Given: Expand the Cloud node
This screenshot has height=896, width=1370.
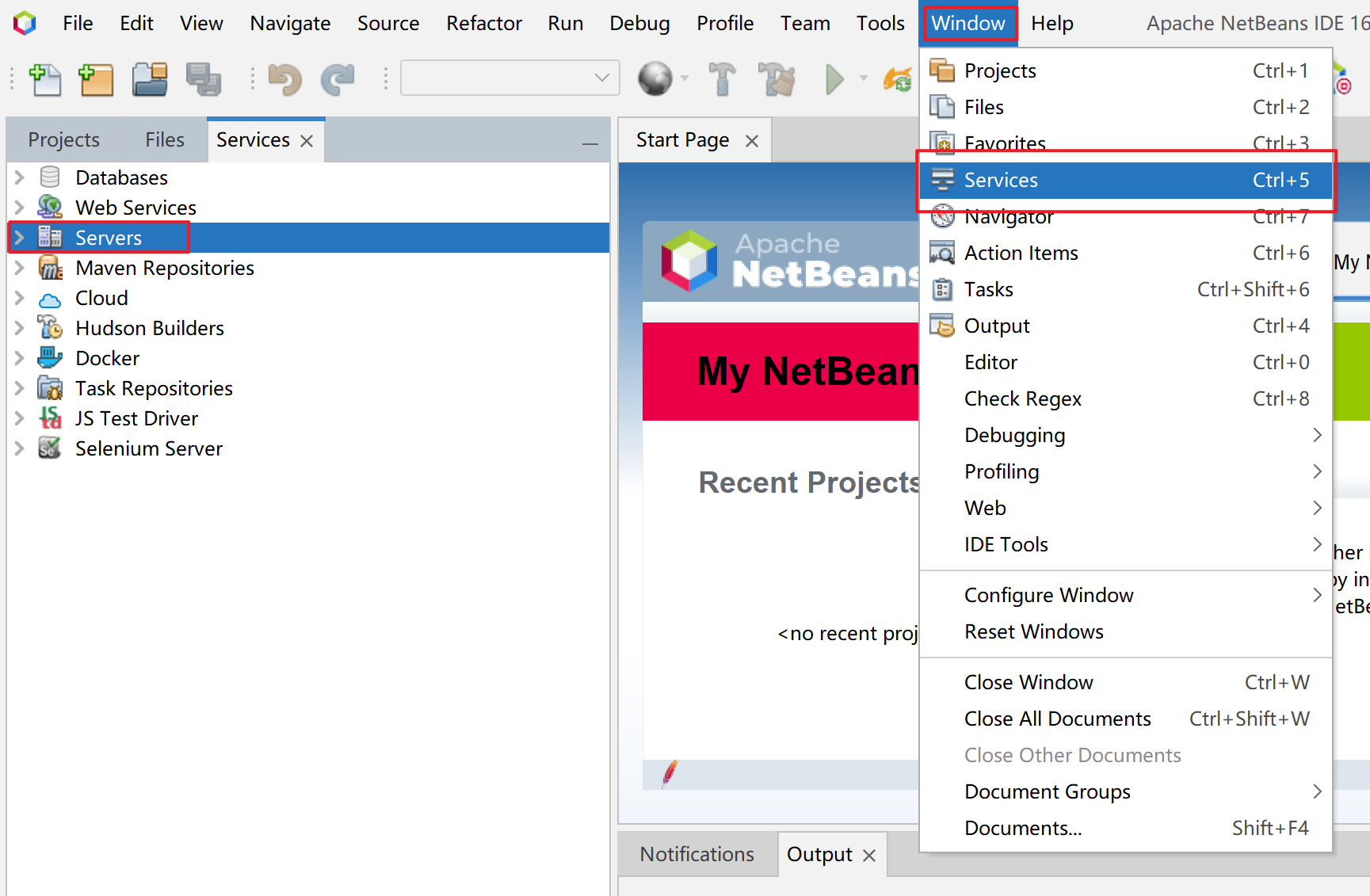Looking at the screenshot, I should coord(20,297).
